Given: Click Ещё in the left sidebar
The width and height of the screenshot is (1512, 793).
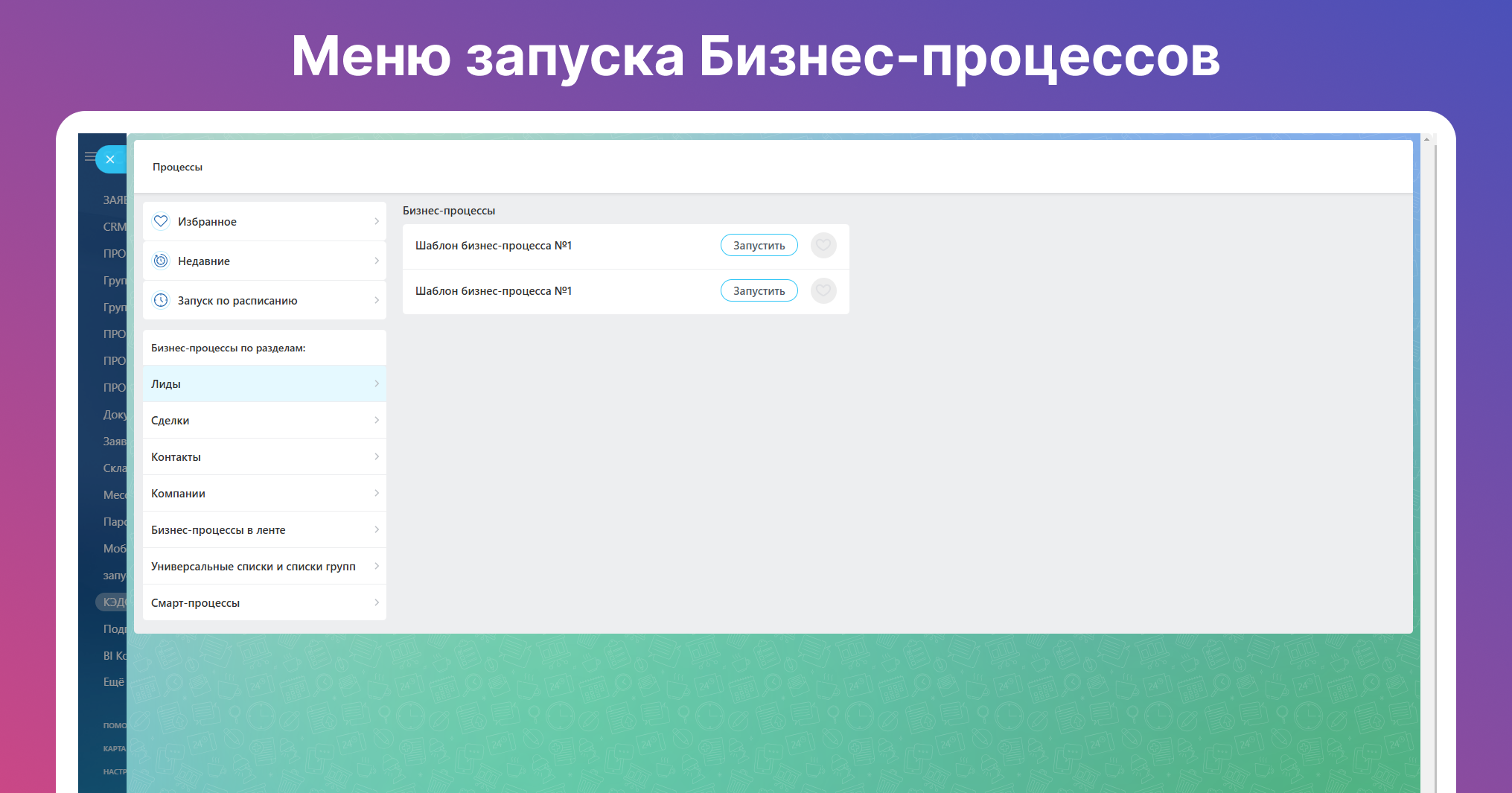Looking at the screenshot, I should [113, 681].
